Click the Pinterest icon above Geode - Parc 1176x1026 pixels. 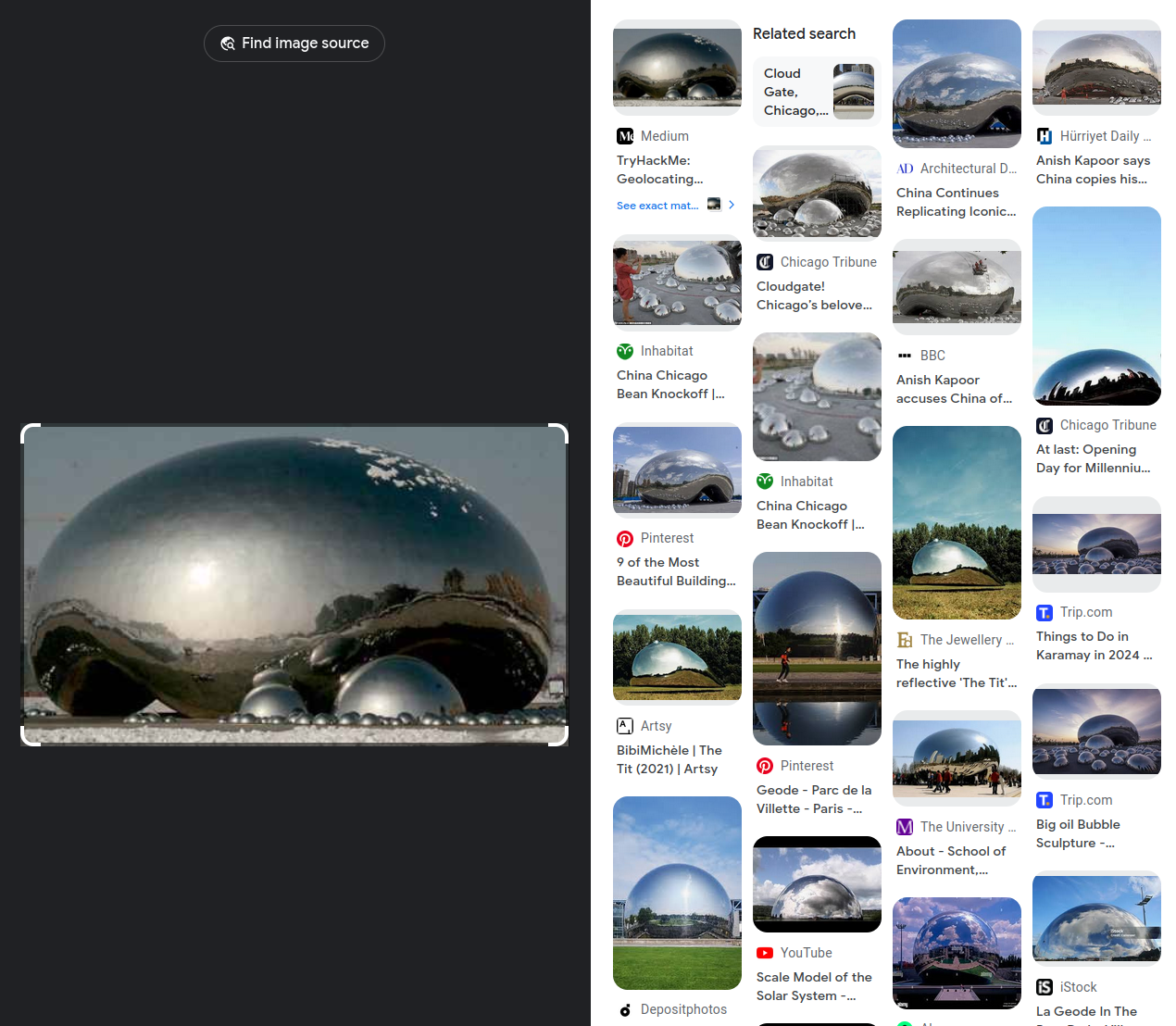pos(765,766)
